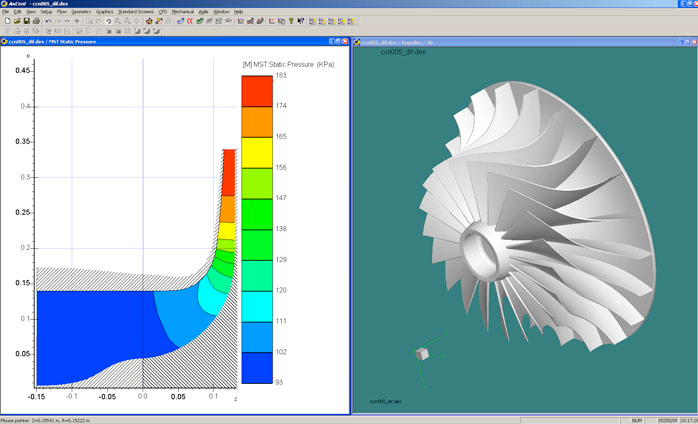Click the diamond fit-to-view icon
The width and height of the screenshot is (698, 424).
click(138, 21)
